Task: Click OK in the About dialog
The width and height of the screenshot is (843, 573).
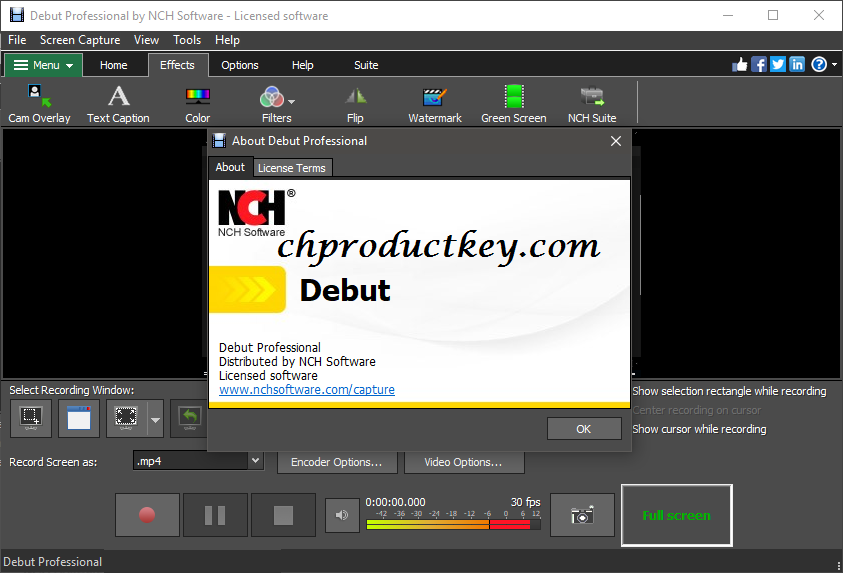Action: 584,429
